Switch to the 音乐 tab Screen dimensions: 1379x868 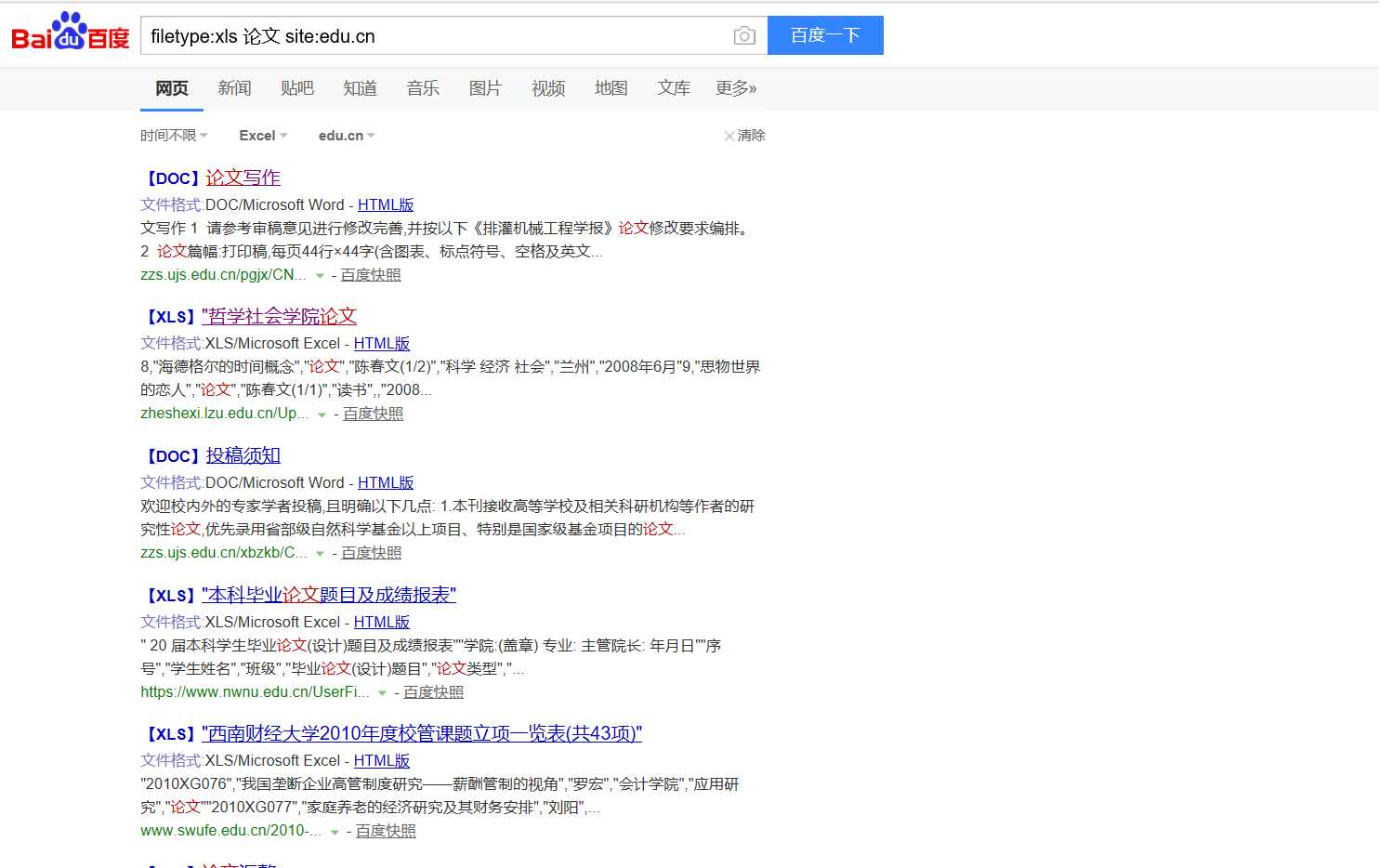point(423,88)
